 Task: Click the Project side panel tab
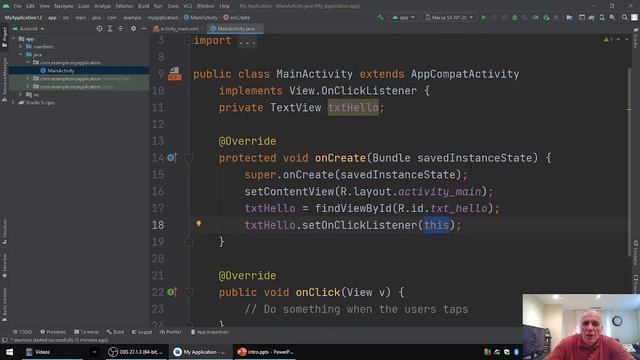point(4,37)
